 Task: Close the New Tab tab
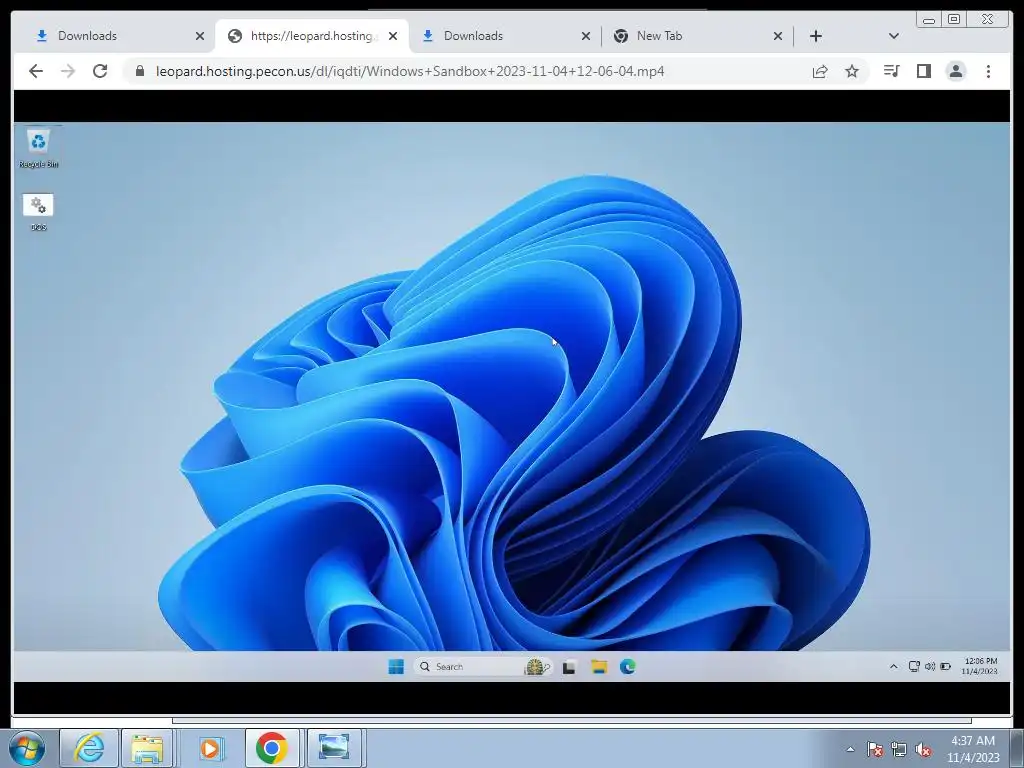click(778, 36)
